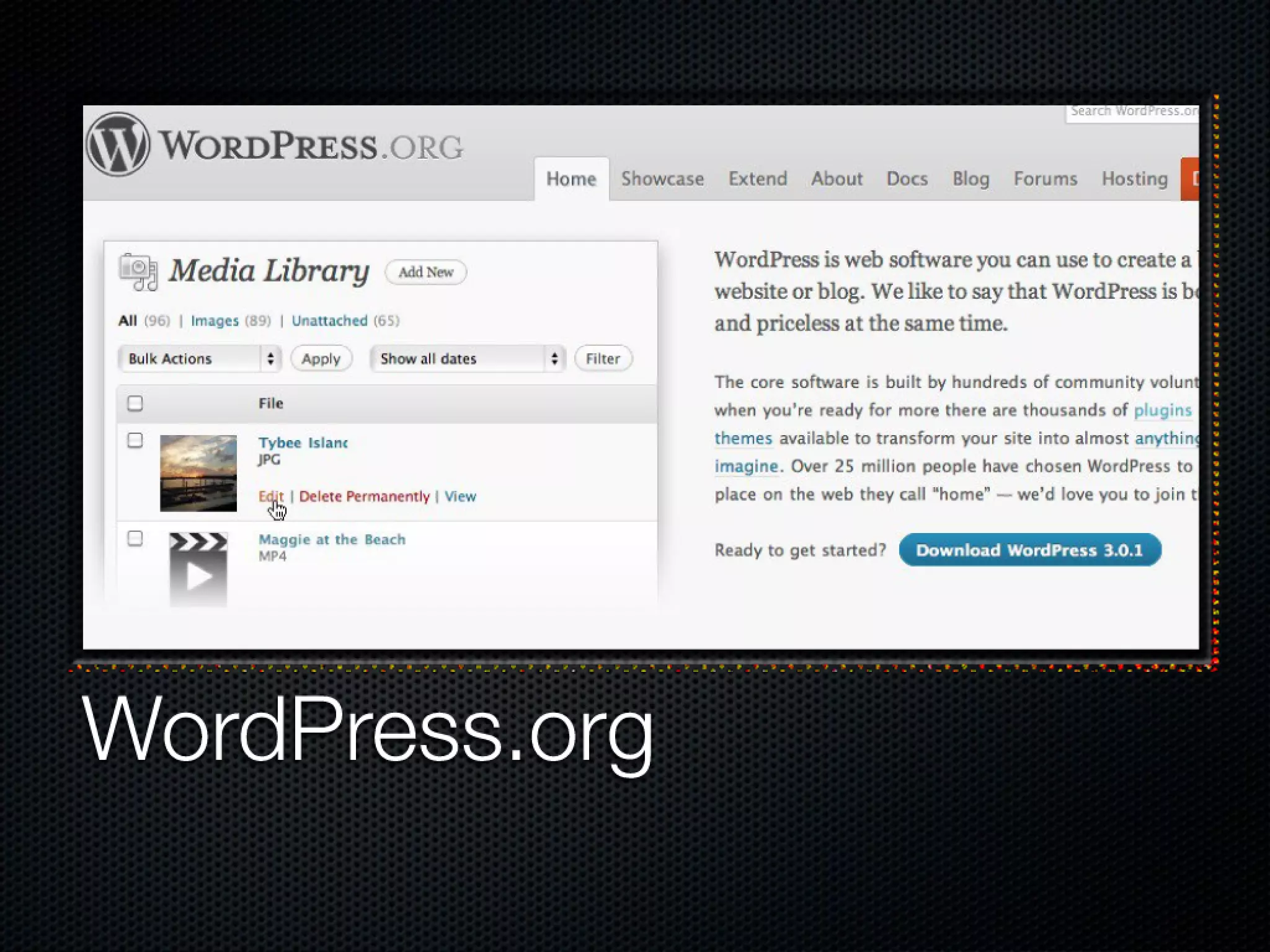Click Delete Permanently link
1270x952 pixels.
coord(365,496)
